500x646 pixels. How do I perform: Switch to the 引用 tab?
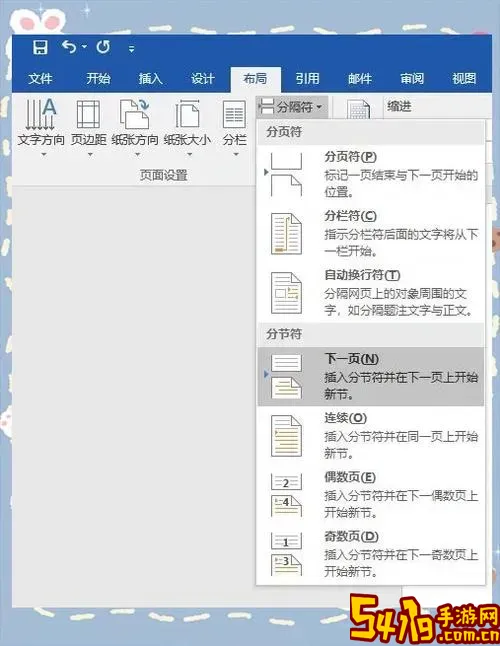[x=307, y=78]
